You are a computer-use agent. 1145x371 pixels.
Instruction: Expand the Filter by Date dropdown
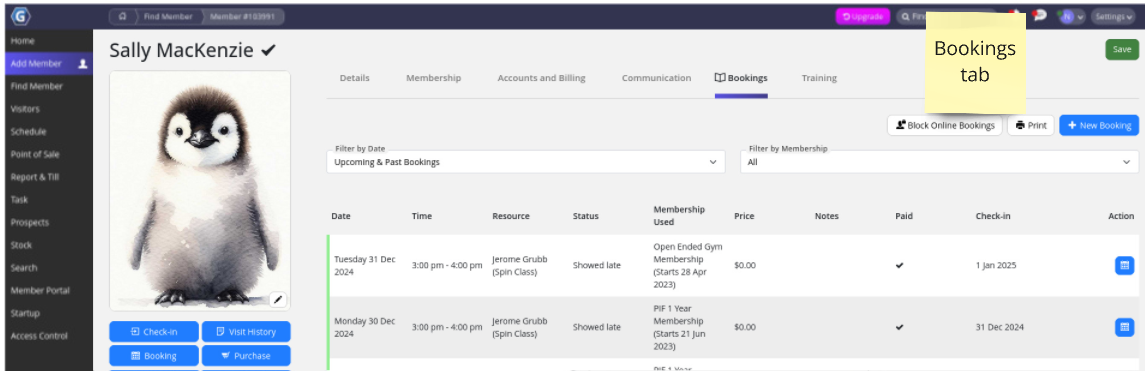(526, 162)
